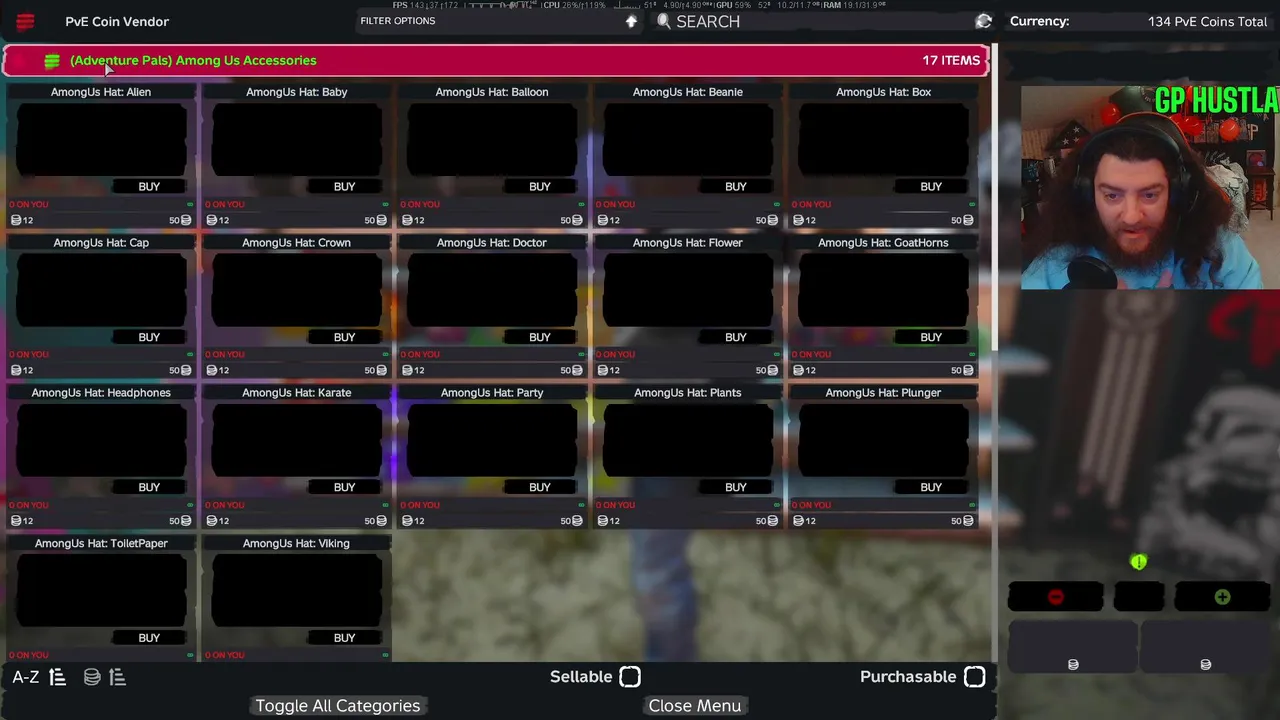The height and width of the screenshot is (720, 1280).
Task: Enable the Purchasable checkbox
Action: click(x=974, y=677)
